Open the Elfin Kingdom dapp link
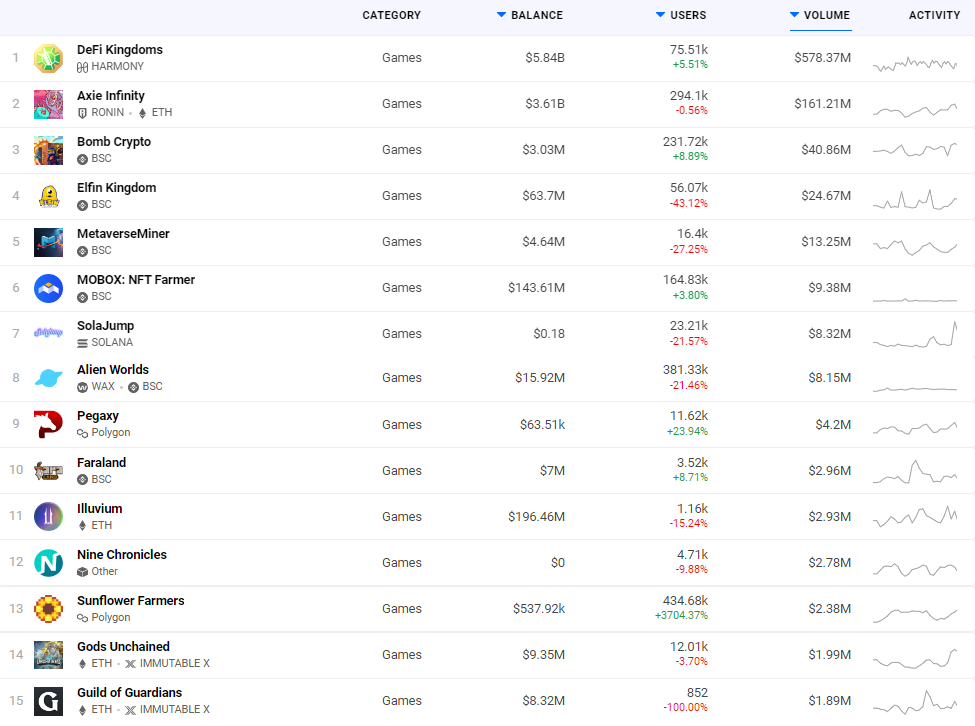This screenshot has width=975, height=726. (117, 188)
